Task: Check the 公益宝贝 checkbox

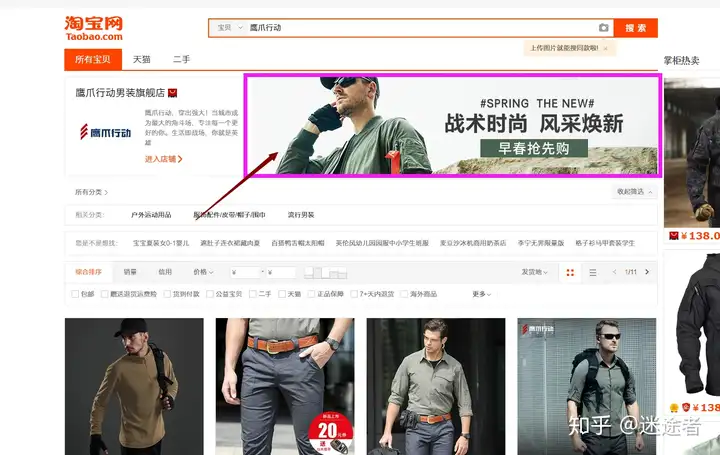Action: click(210, 294)
